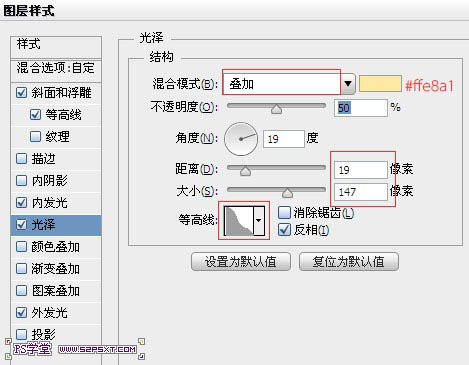Image resolution: width=469 pixels, height=365 pixels.
Task: Open the 样式 presets list item
Action: tap(56, 48)
